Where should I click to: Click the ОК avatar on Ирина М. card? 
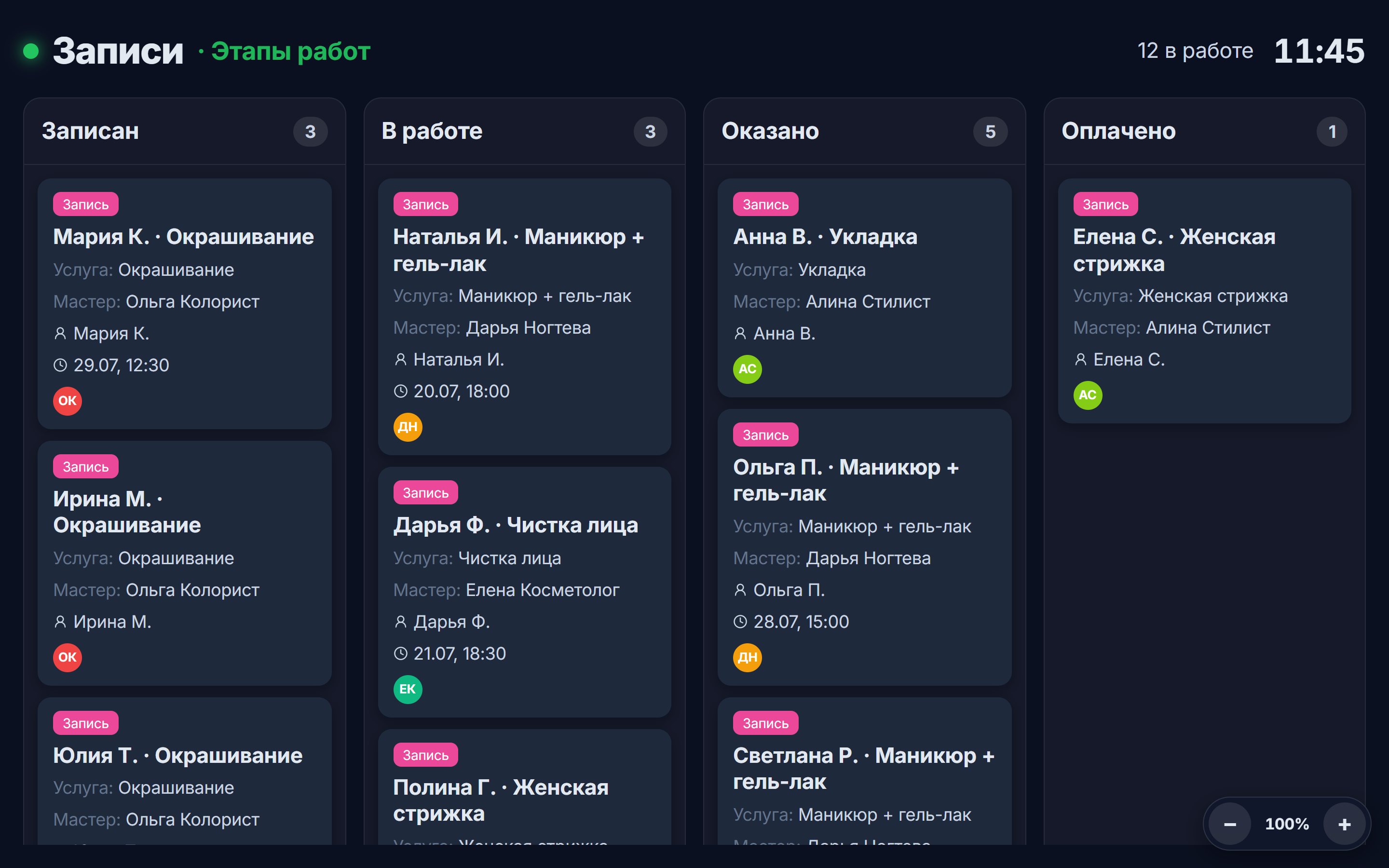(x=67, y=657)
